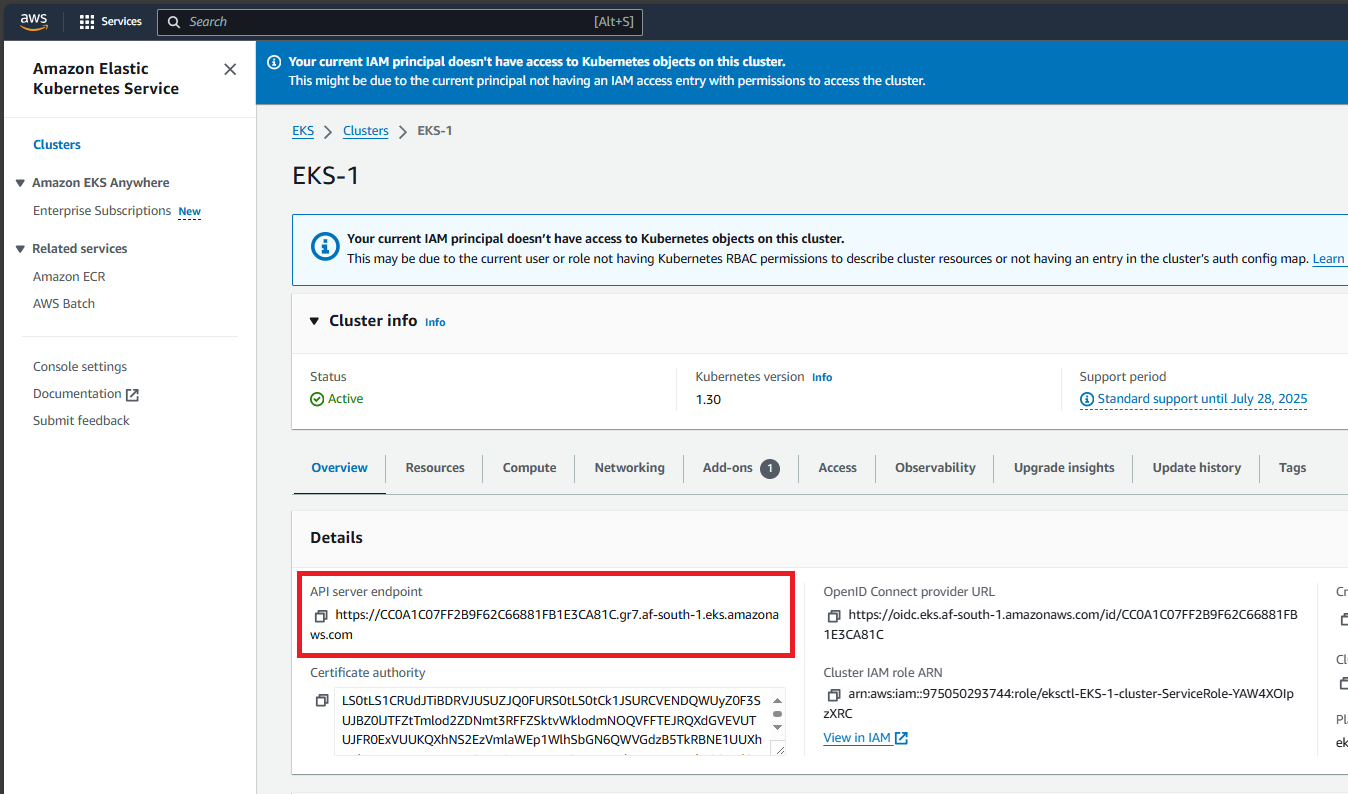
Task: Click info icon in the blue top banner
Action: [x=274, y=62]
